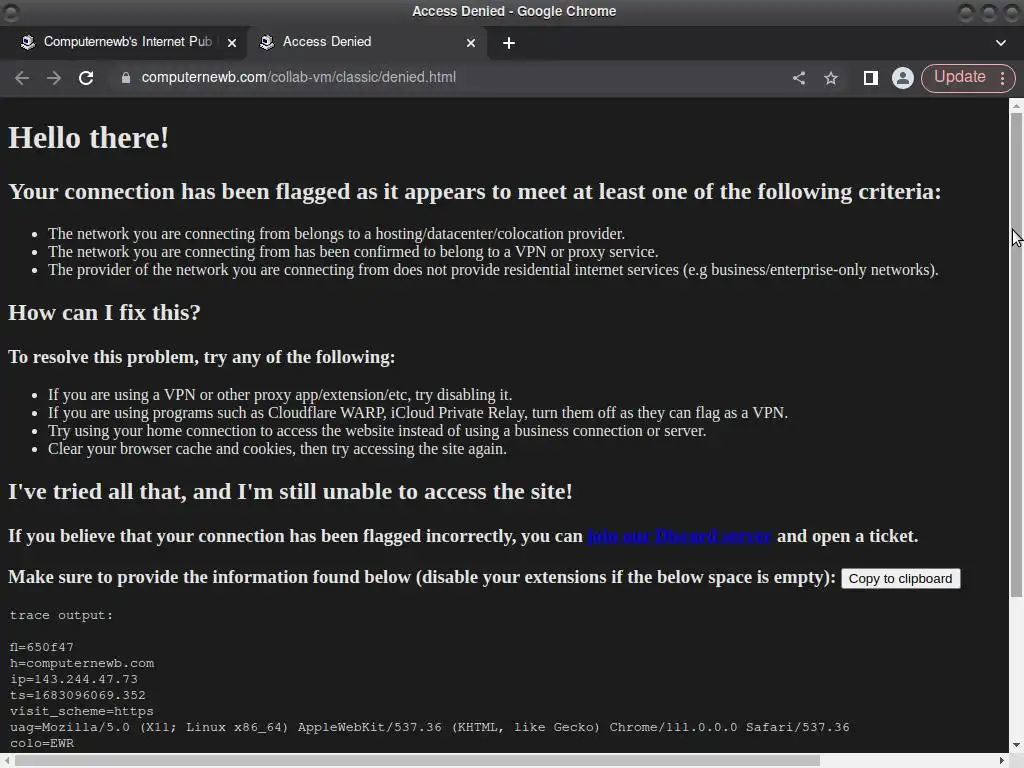Screen dimensions: 1024x768
Task: Select the colo=EWR trace line
Action: pyautogui.click(x=42, y=743)
